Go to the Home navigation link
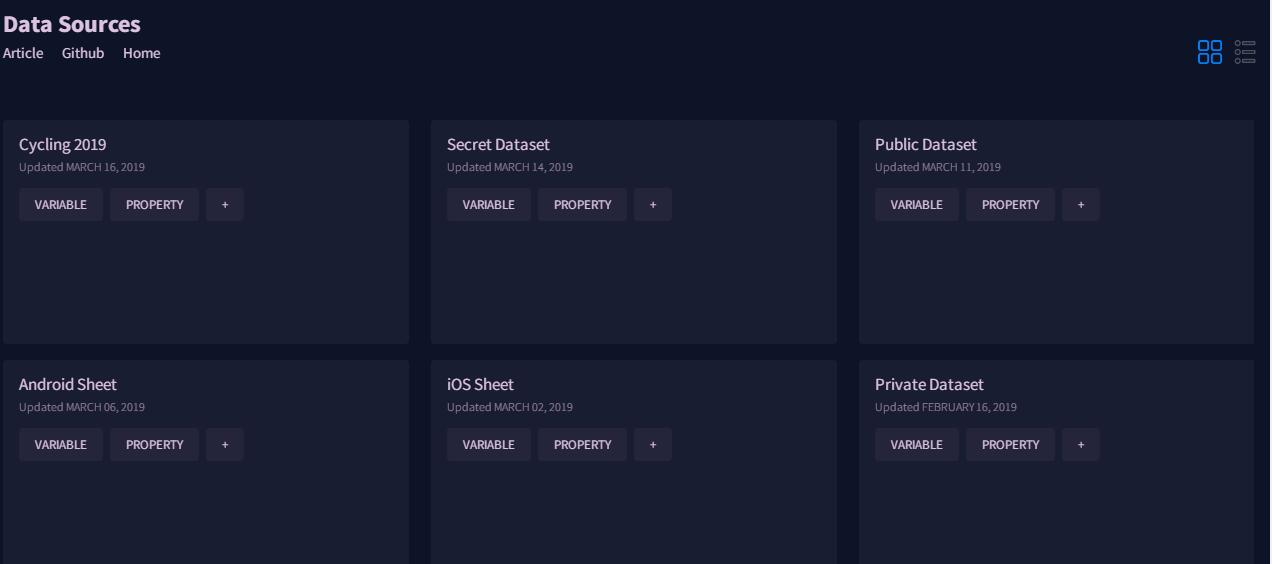The width and height of the screenshot is (1272, 564). point(141,53)
